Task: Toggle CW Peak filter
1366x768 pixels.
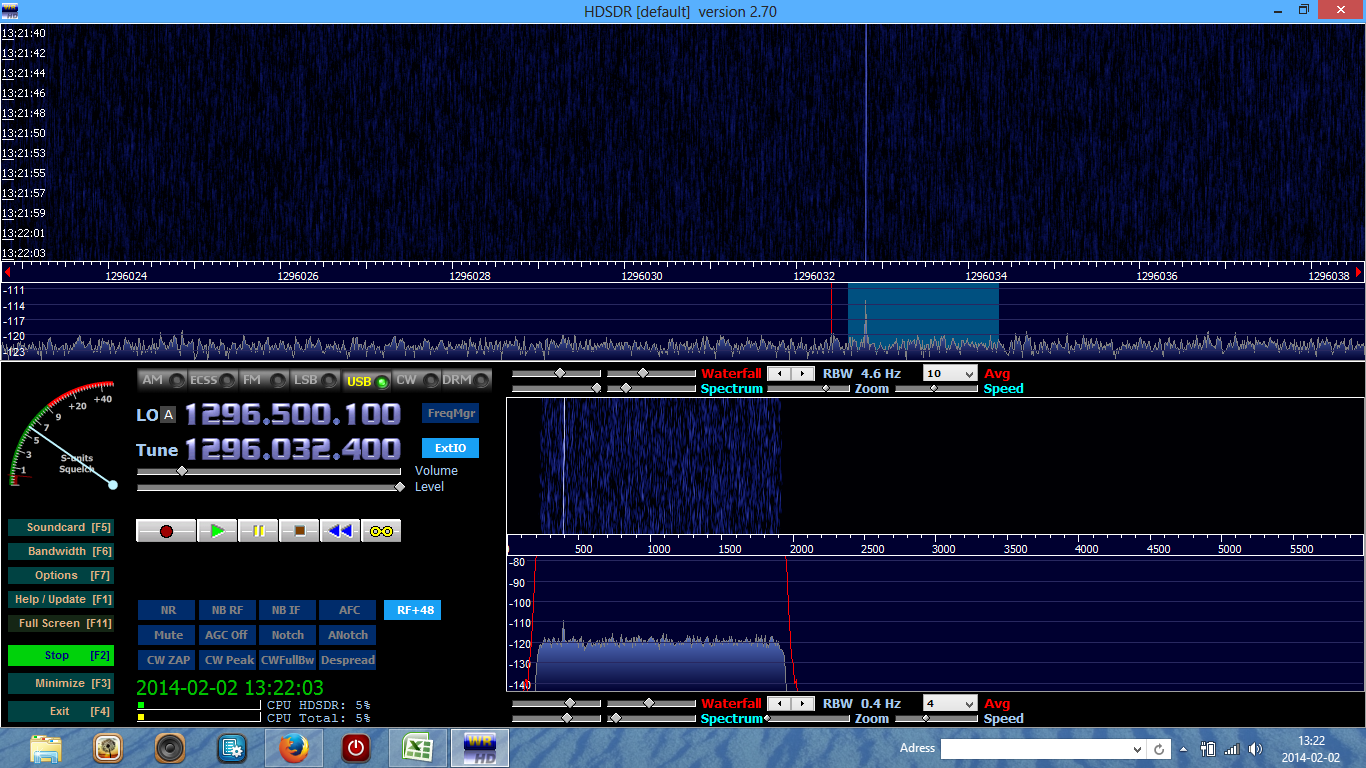Action: pyautogui.click(x=227, y=660)
